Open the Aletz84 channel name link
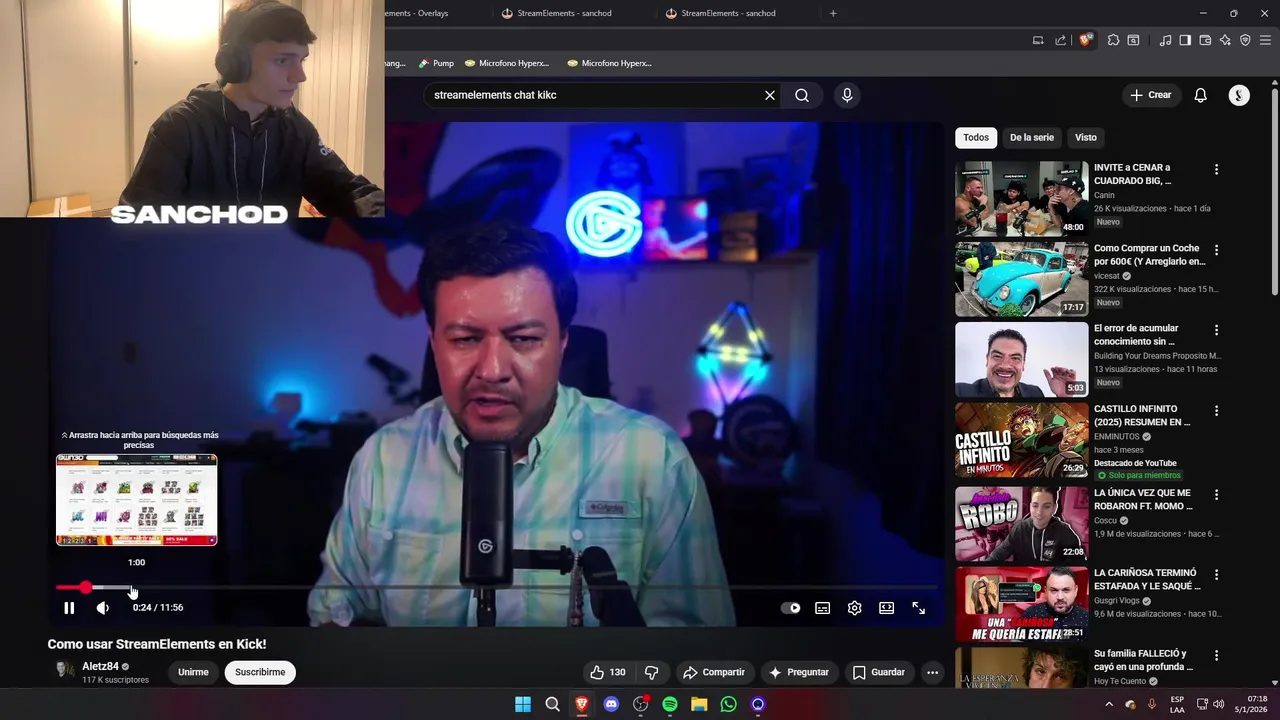The image size is (1280, 720). click(x=100, y=666)
